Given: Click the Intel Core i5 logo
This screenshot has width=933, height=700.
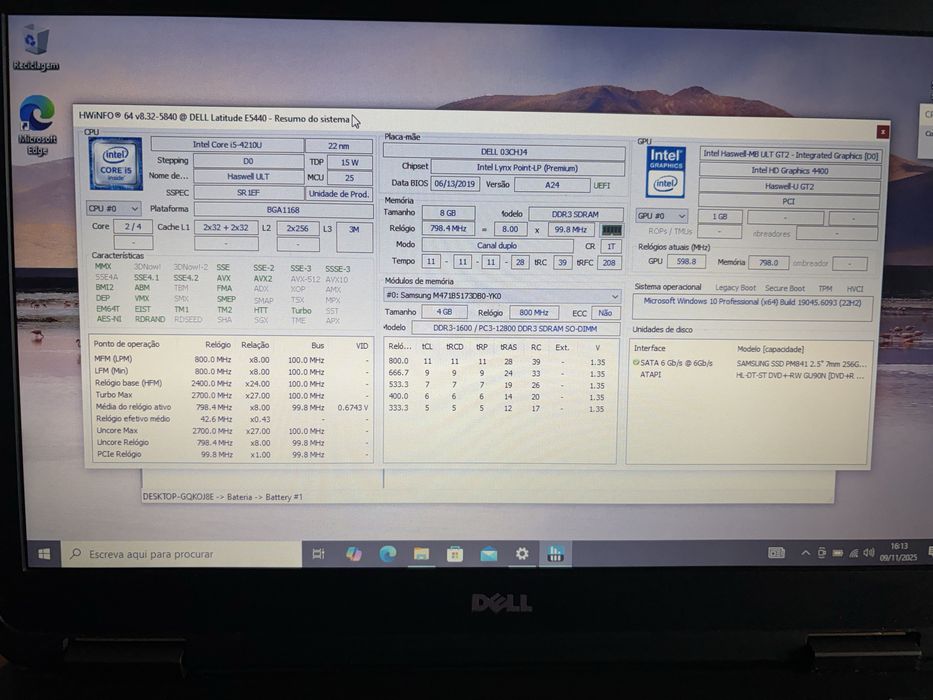Looking at the screenshot, I should [115, 163].
